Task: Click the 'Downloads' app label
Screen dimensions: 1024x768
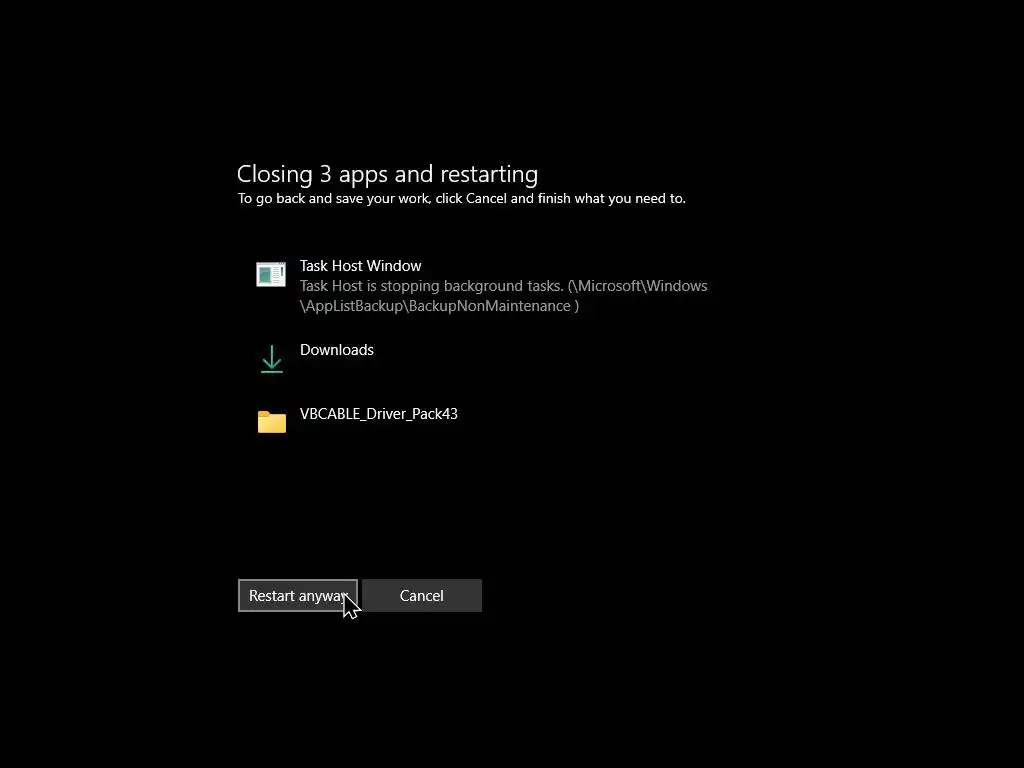Action: point(337,350)
